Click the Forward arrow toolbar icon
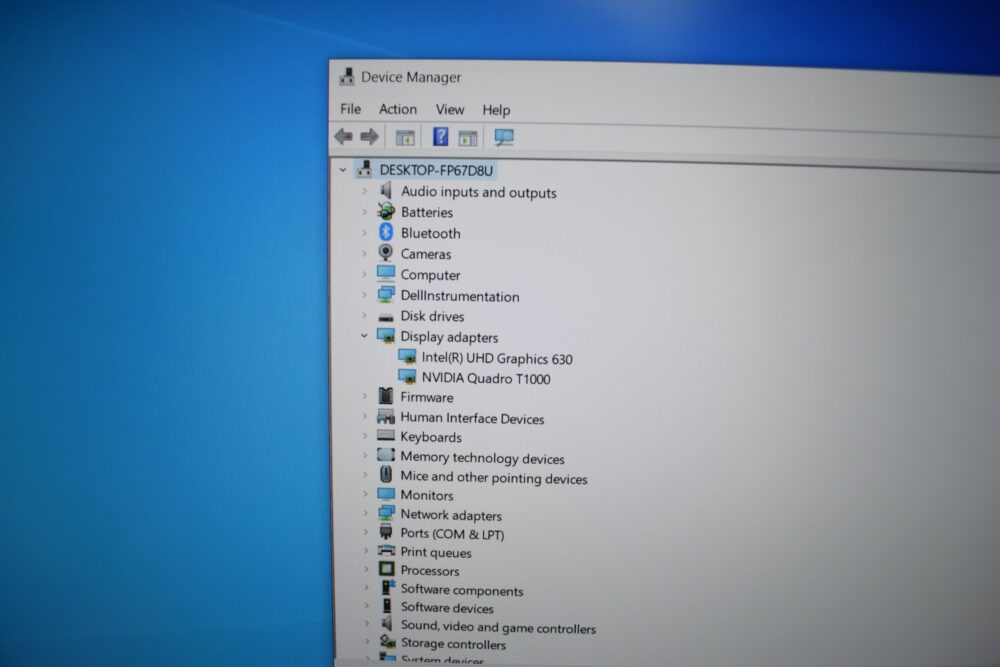This screenshot has width=1000, height=667. point(369,136)
